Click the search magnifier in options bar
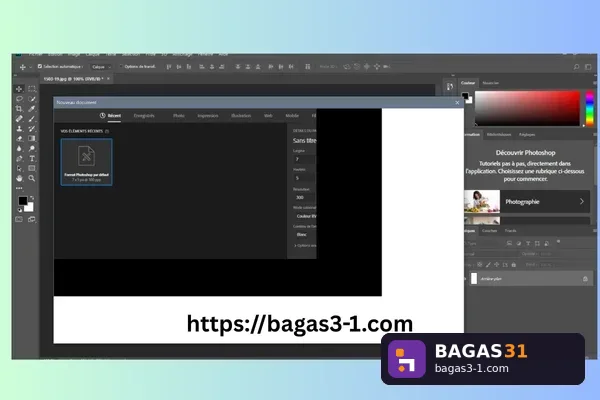The height and width of the screenshot is (400, 600). pos(576,67)
